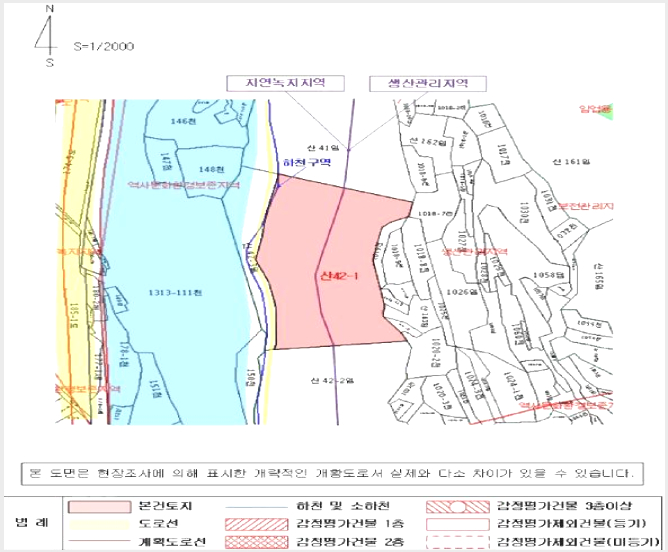Image resolution: width=668 pixels, height=552 pixels.
Task: Click the yellow 도로선 legend swatch
Action: click(99, 524)
